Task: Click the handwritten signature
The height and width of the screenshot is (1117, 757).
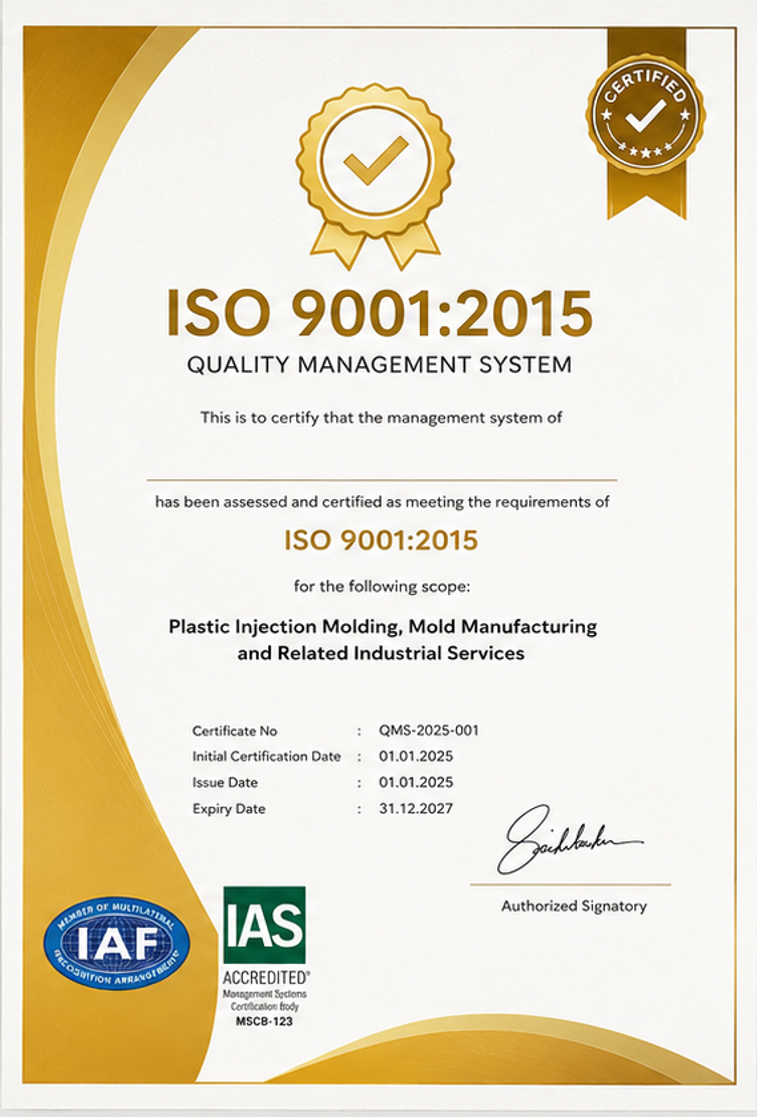Action: click(568, 840)
